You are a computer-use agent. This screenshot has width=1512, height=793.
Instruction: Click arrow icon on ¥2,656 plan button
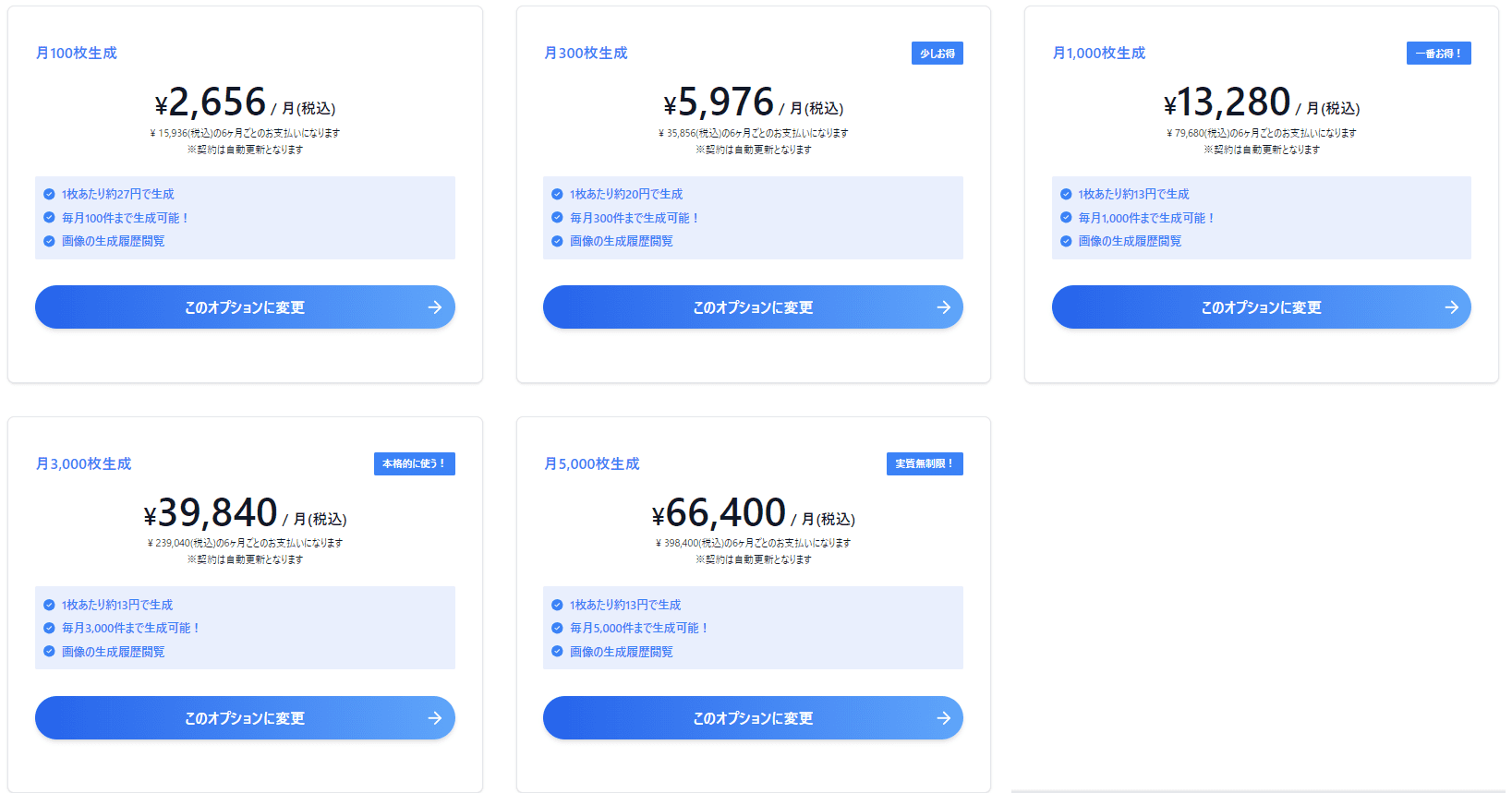[435, 307]
